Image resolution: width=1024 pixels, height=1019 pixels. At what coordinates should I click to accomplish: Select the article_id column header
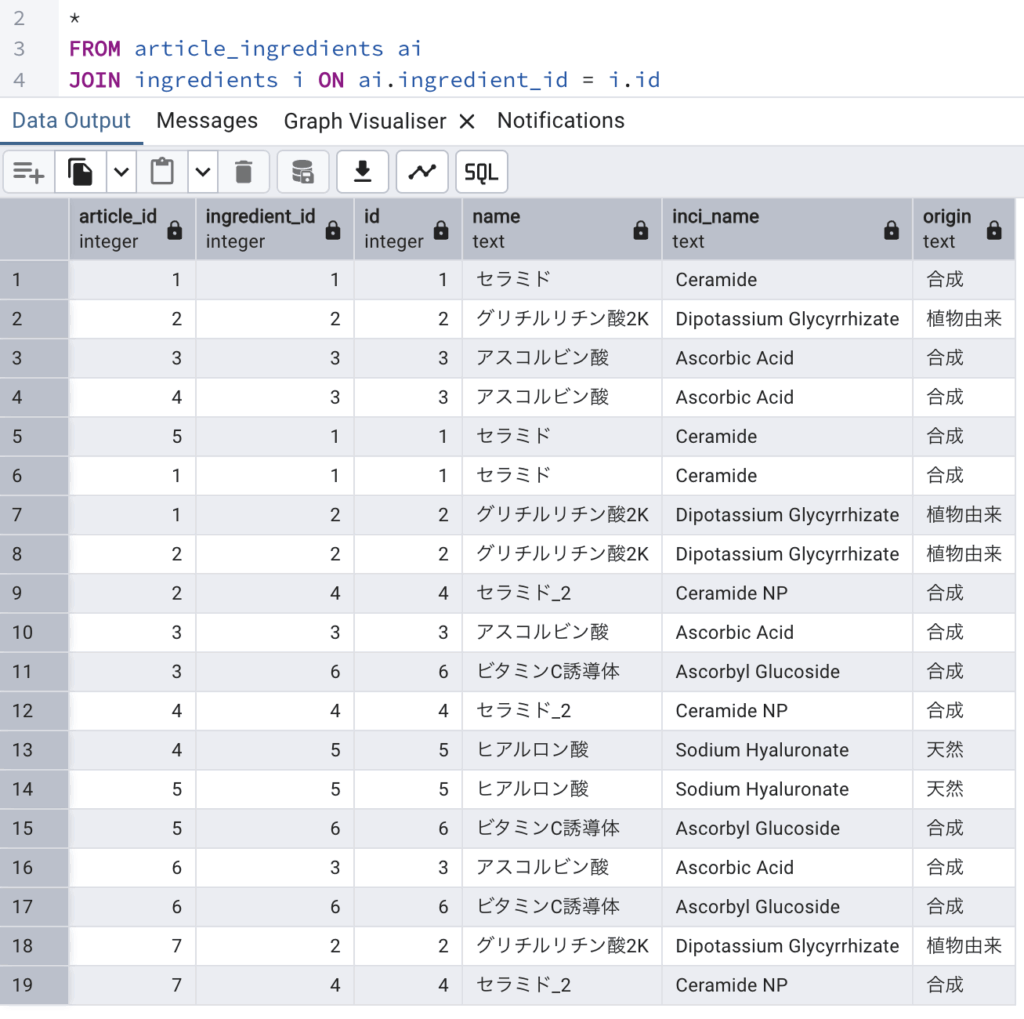(x=132, y=229)
